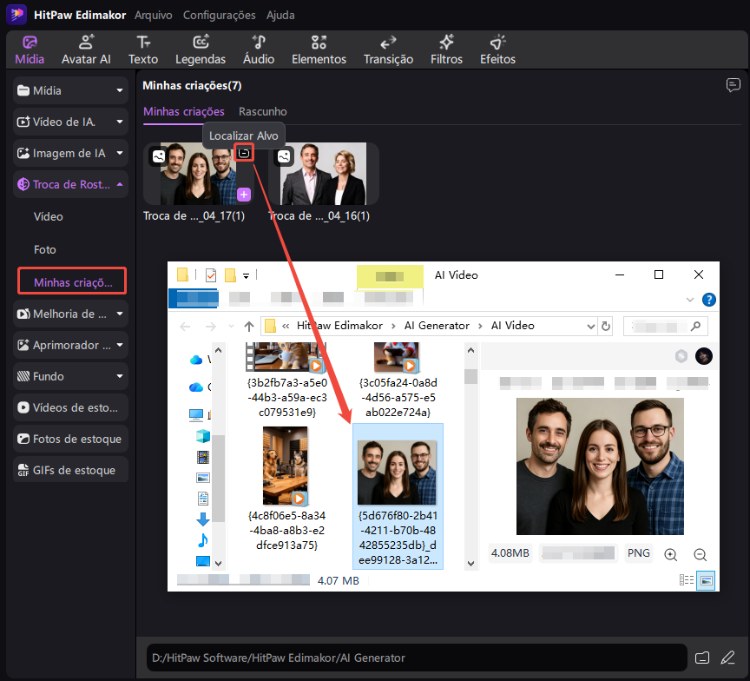750x681 pixels.
Task: Expand the Fundo sidebar dropdown
Action: (70, 376)
